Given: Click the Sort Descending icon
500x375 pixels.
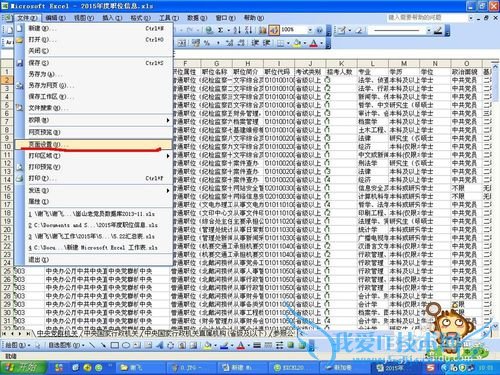Looking at the screenshot, I should tap(248, 30).
